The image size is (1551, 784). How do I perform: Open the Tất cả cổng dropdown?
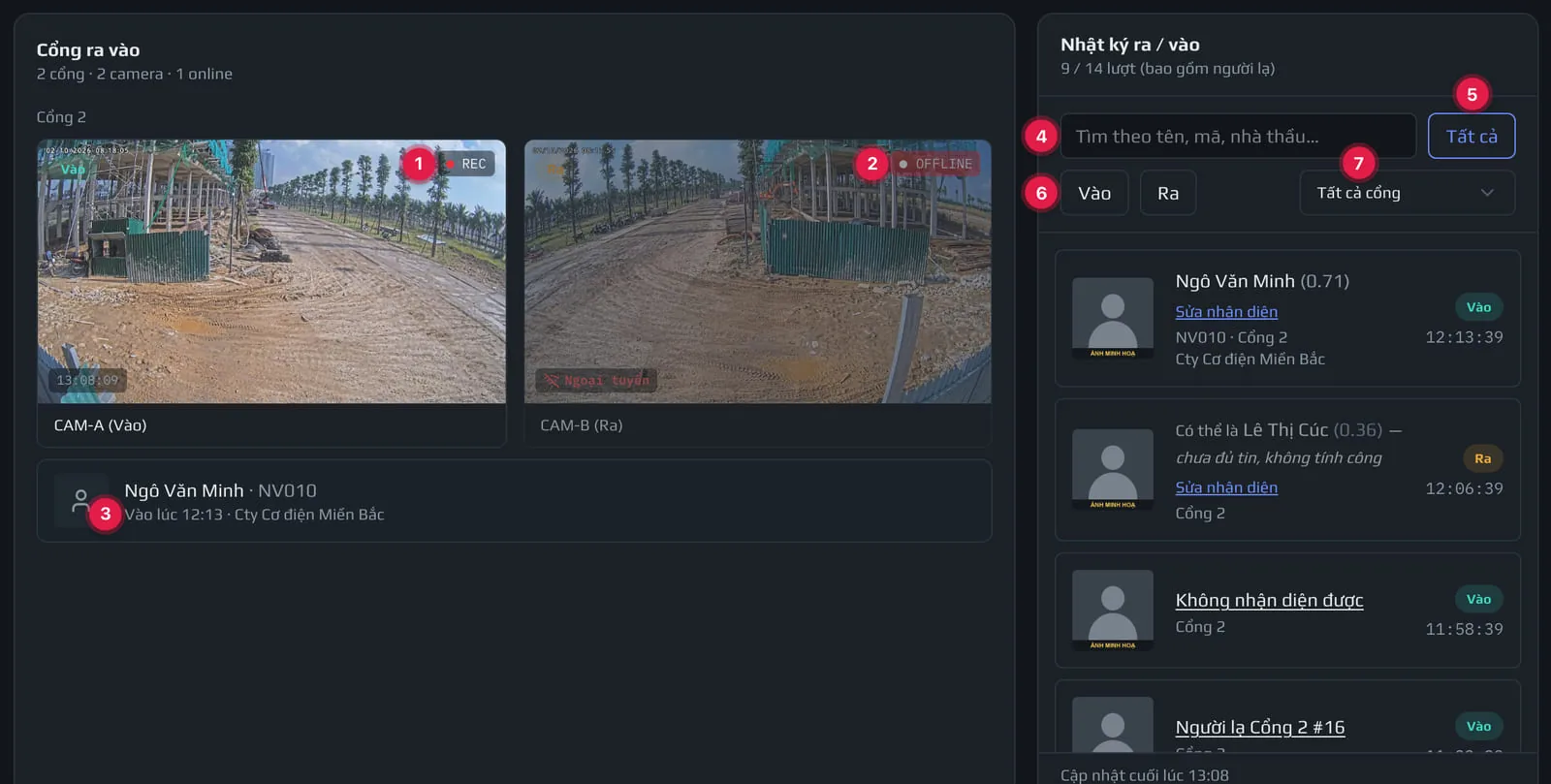1407,193
